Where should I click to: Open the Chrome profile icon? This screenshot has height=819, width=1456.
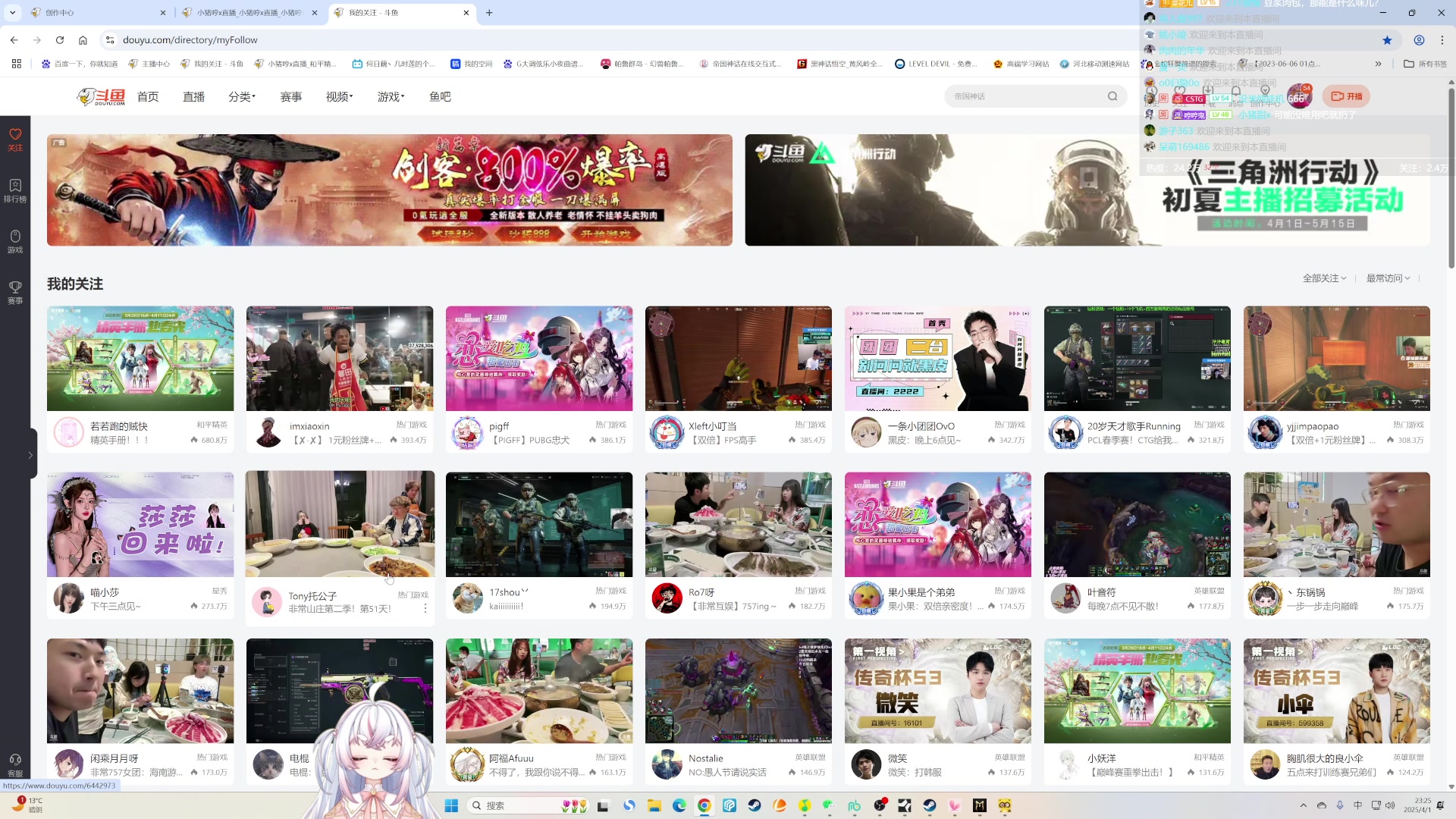pyautogui.click(x=1419, y=40)
